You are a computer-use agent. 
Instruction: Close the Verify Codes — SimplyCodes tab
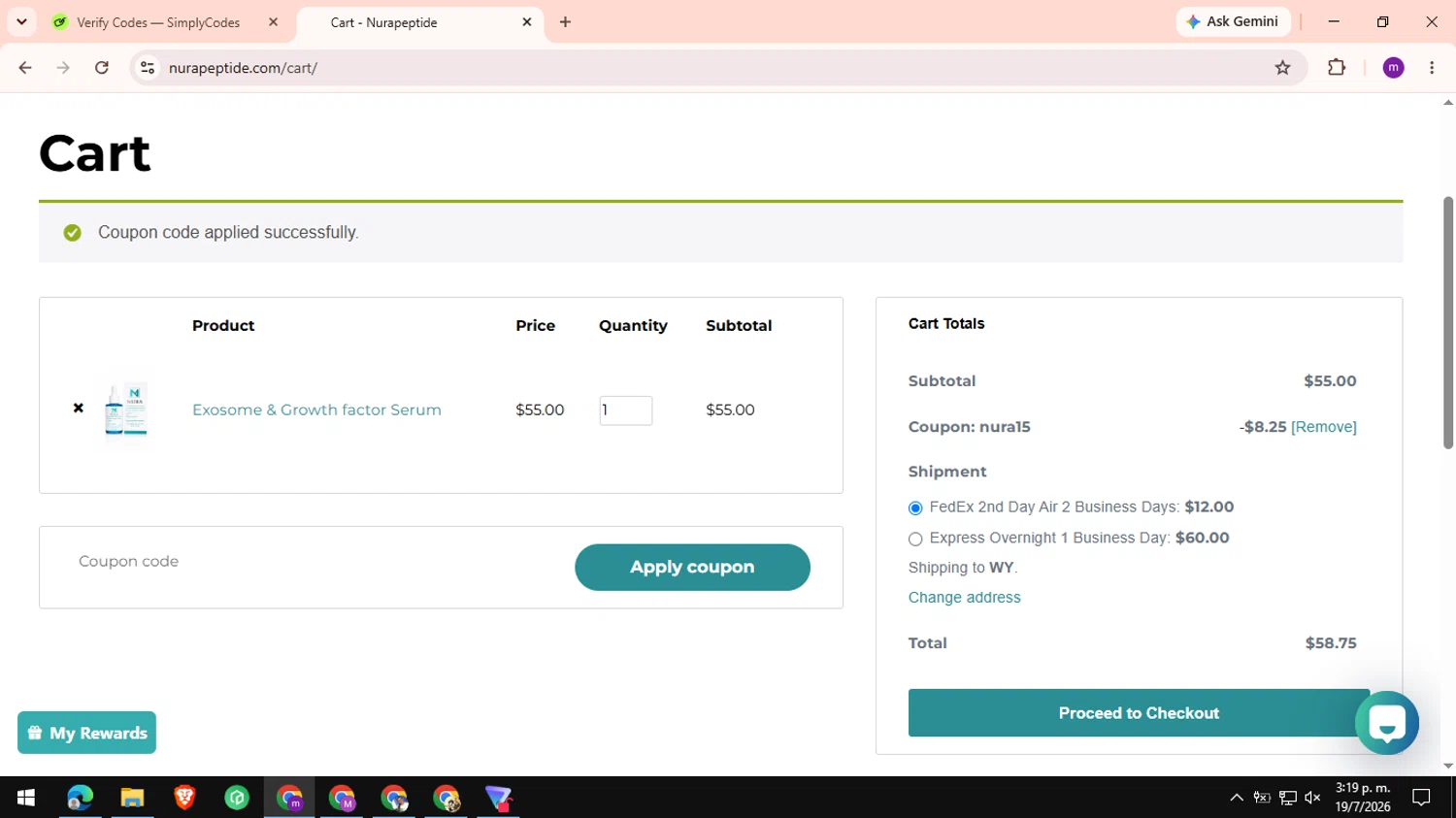pos(274,22)
